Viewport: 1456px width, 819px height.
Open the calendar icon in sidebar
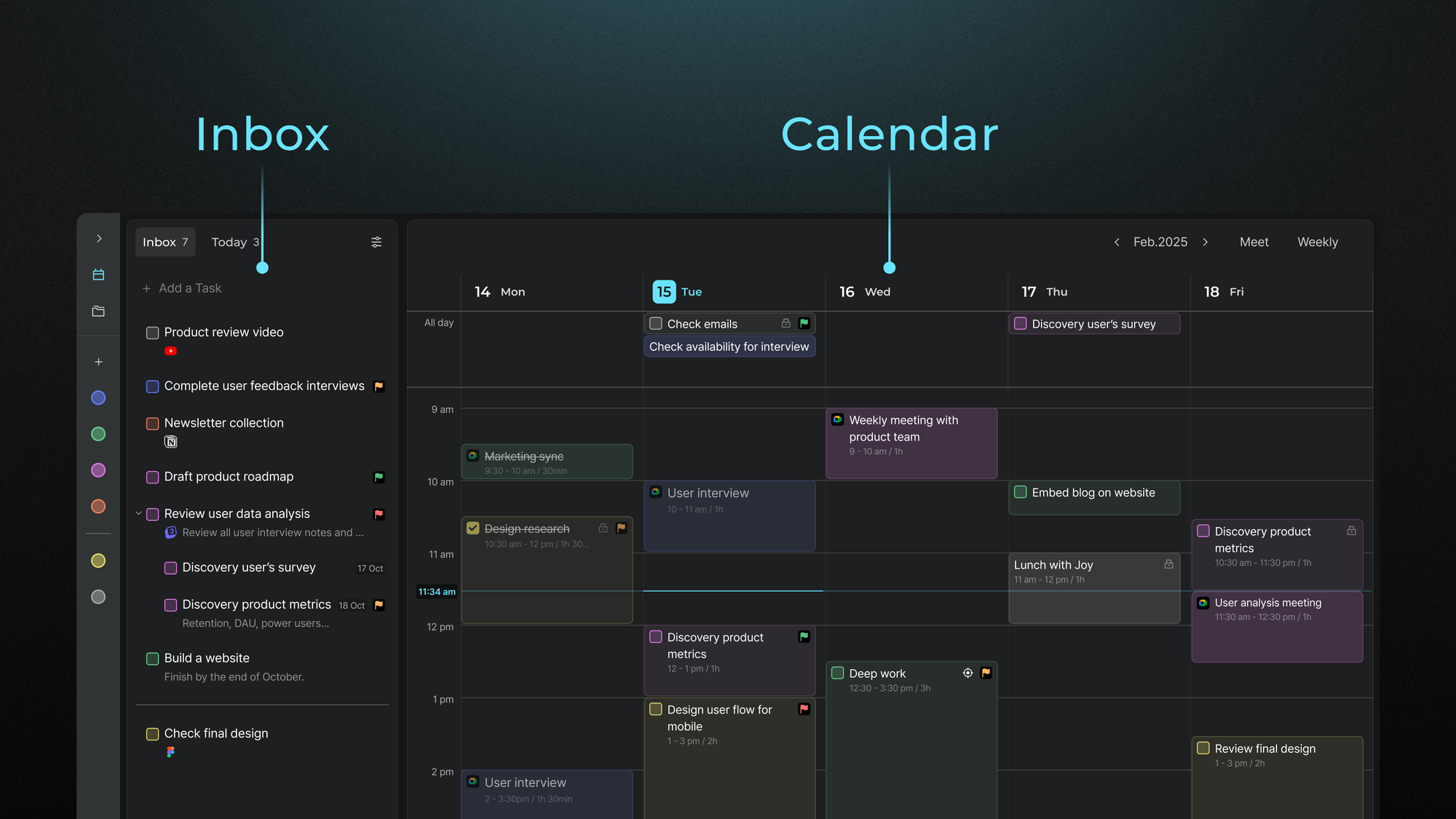tap(98, 274)
